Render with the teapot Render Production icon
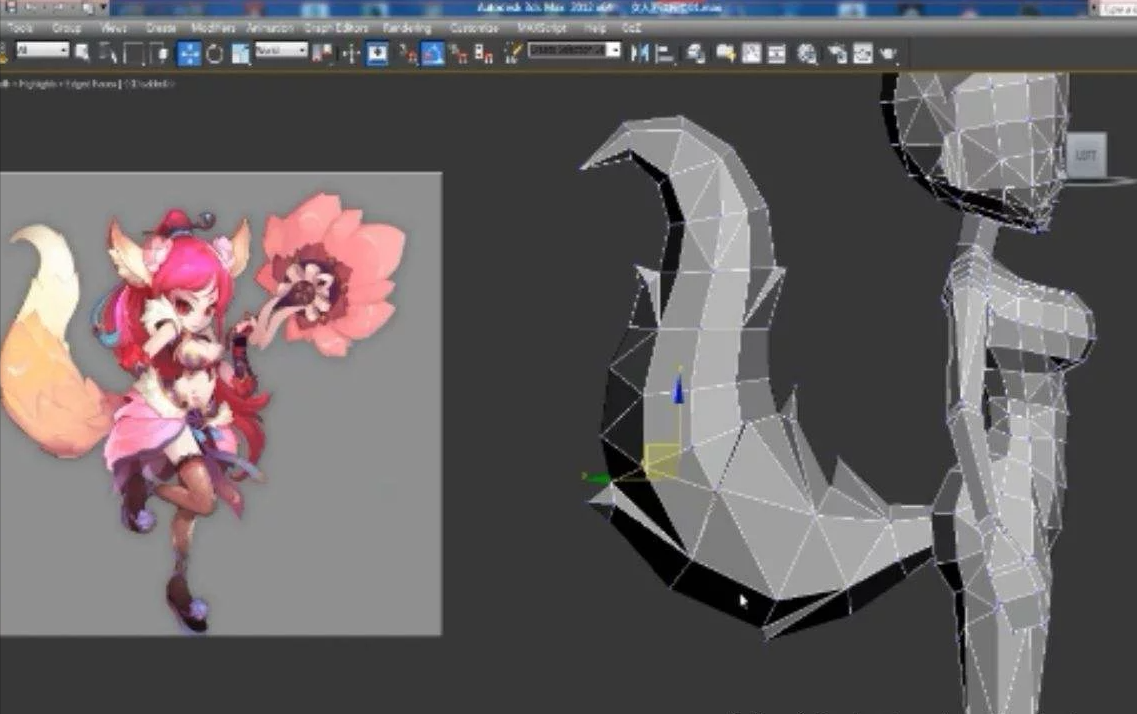This screenshot has width=1137, height=714. [x=888, y=53]
